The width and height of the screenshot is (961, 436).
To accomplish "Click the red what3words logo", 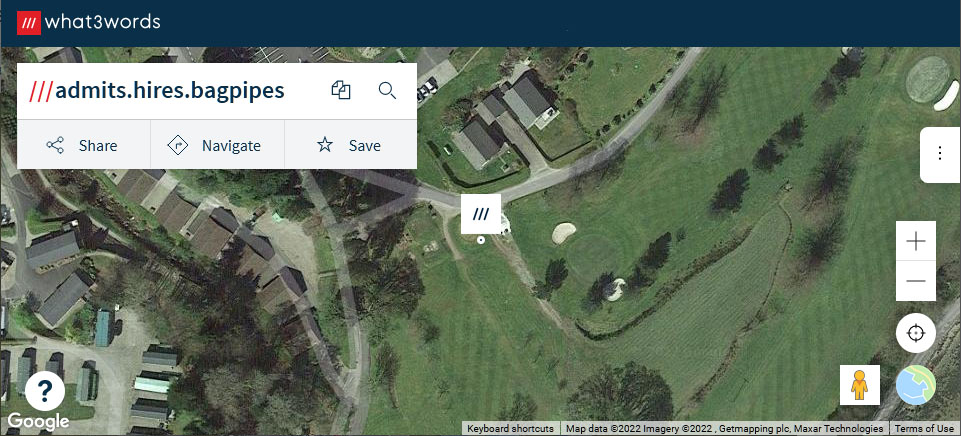I will pyautogui.click(x=29, y=23).
